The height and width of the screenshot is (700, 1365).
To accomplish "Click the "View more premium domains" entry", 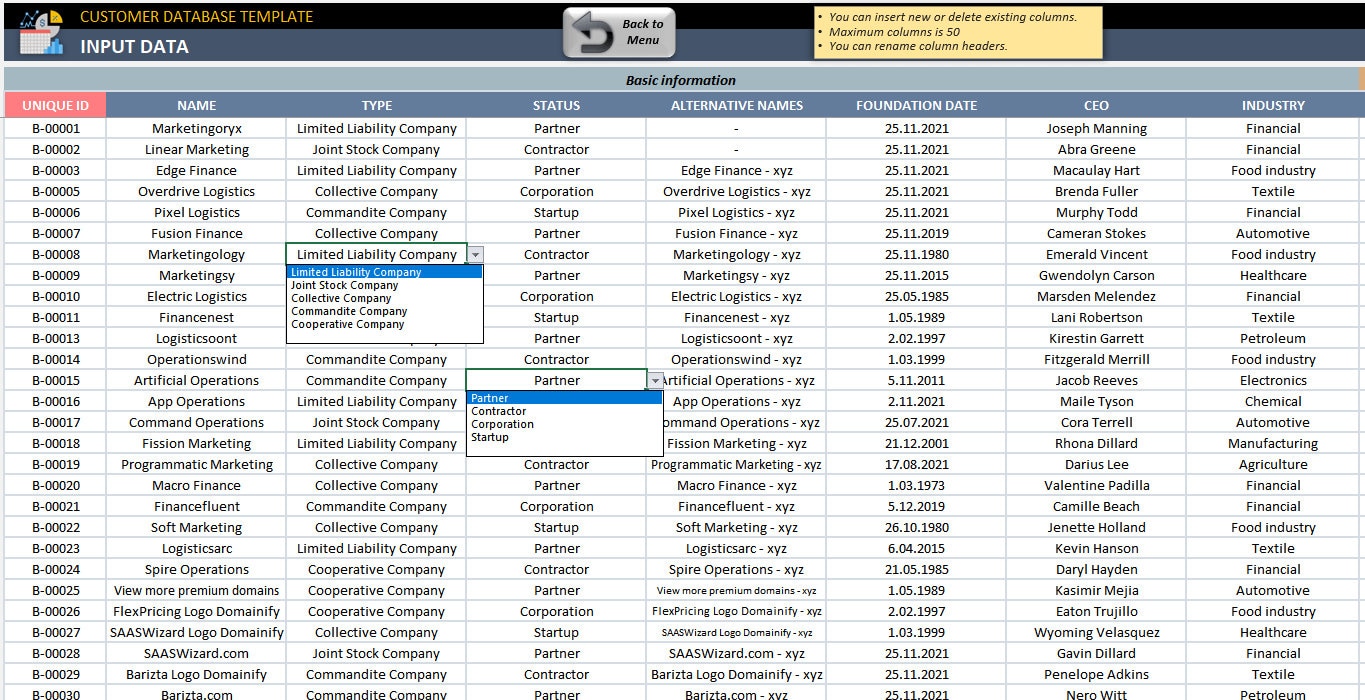I will [196, 590].
